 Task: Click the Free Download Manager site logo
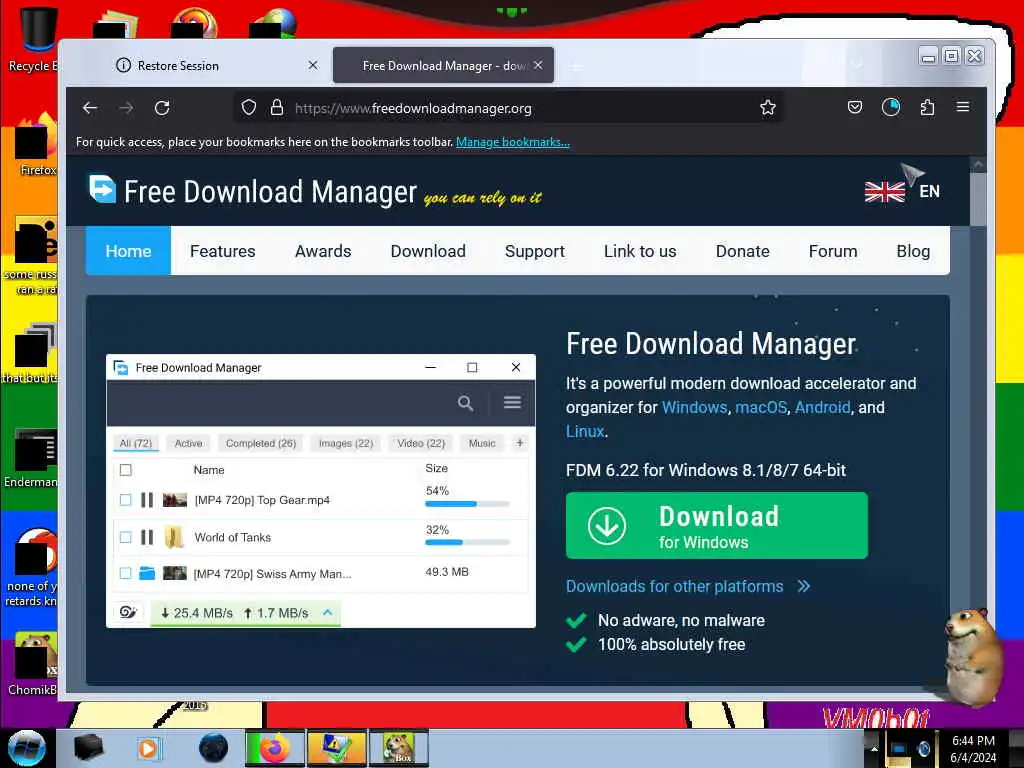pyautogui.click(x=103, y=189)
